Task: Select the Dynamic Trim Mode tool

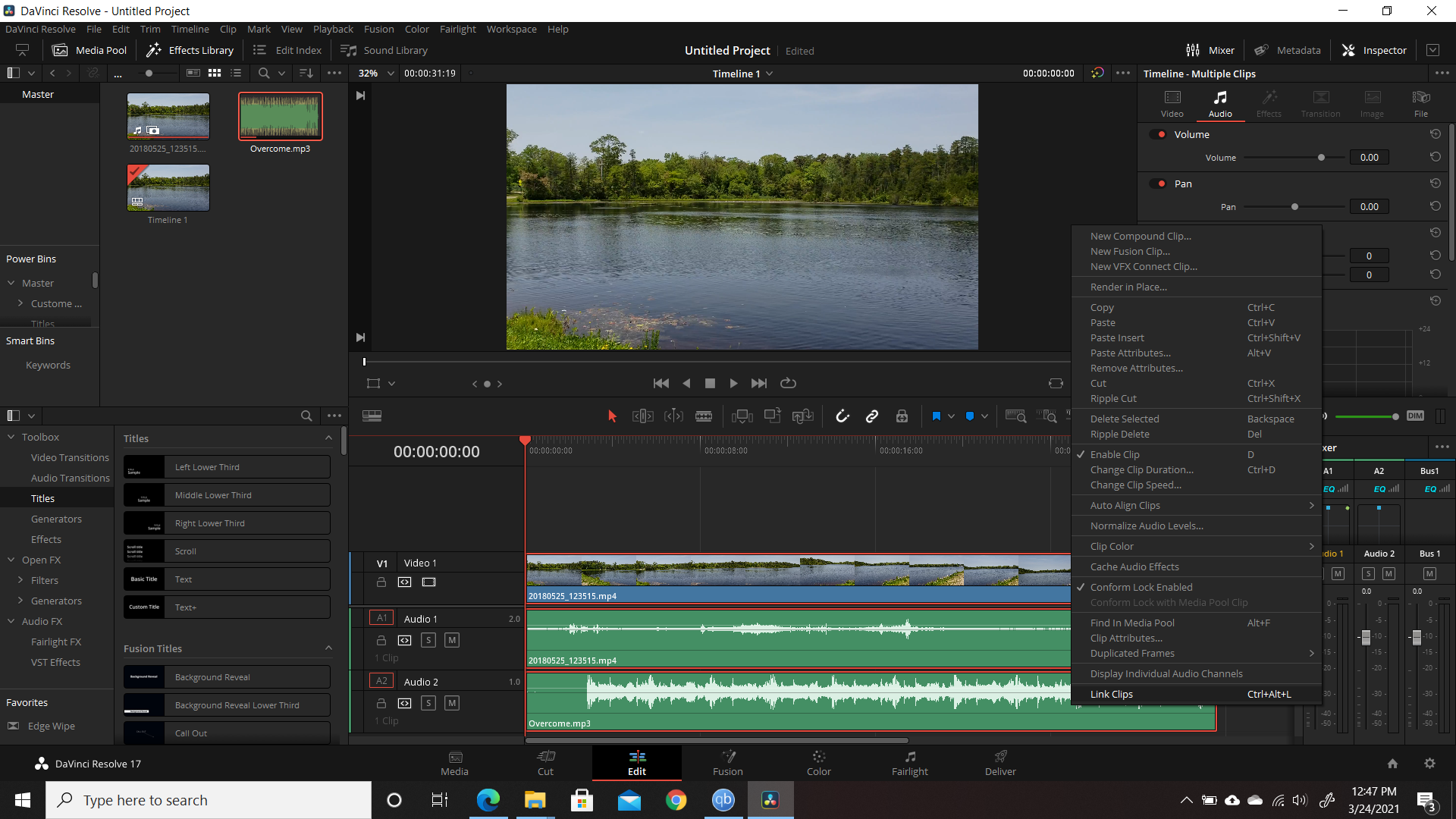Action: pos(673,416)
